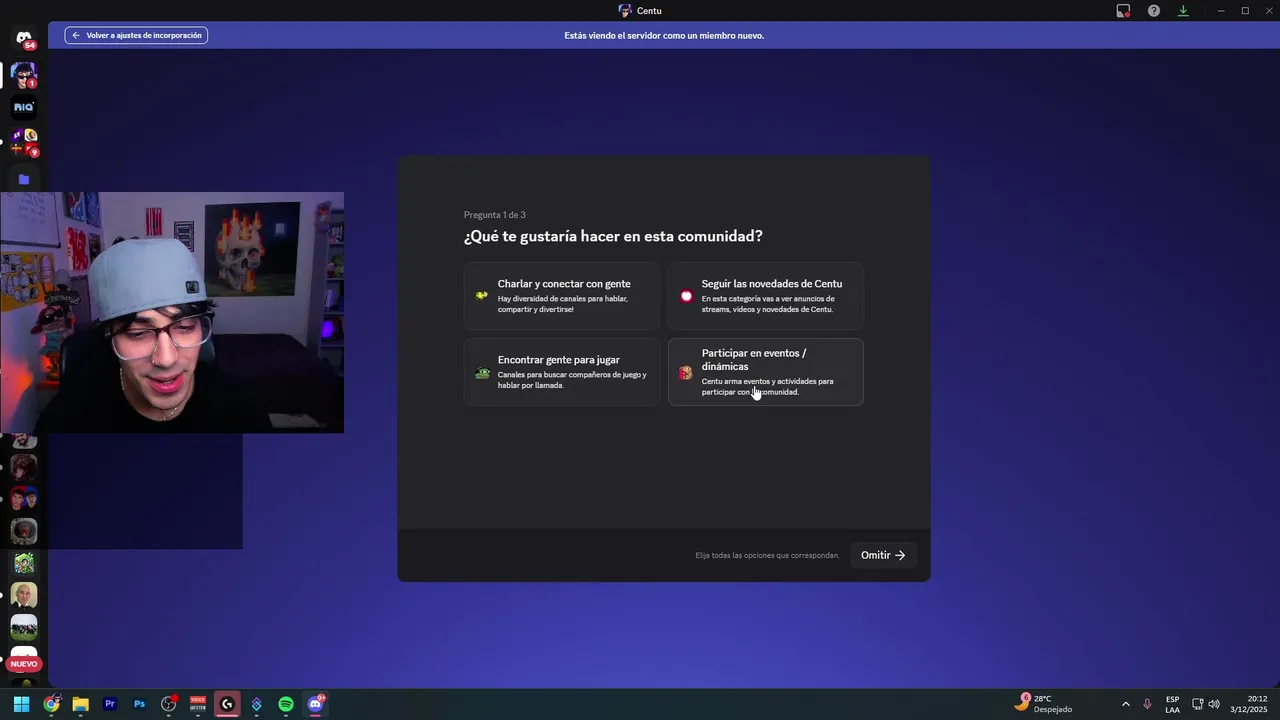Open the green pixel art server icon
The image size is (1280, 720).
pos(24,563)
